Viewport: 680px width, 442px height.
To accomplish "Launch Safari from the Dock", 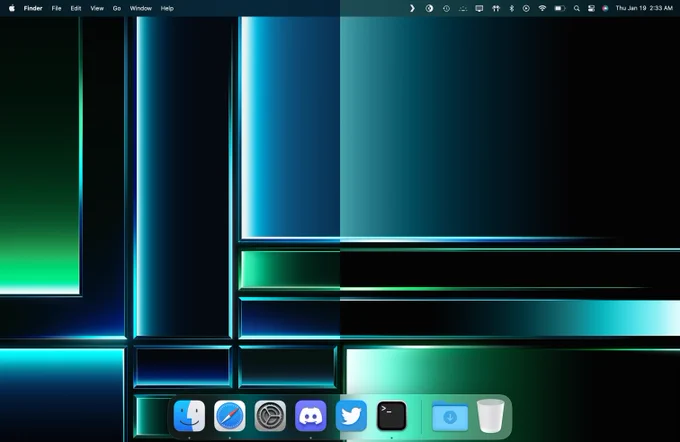I will click(x=229, y=416).
